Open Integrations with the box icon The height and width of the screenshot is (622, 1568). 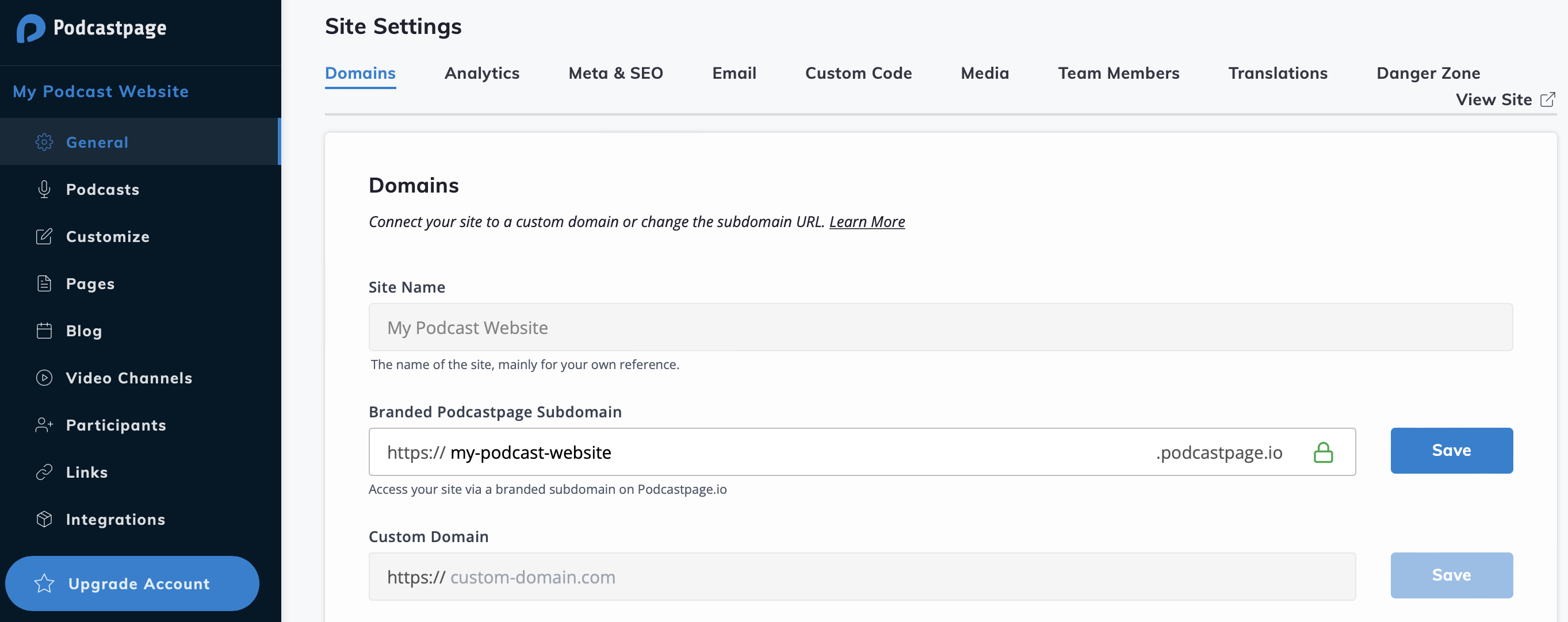(44, 519)
